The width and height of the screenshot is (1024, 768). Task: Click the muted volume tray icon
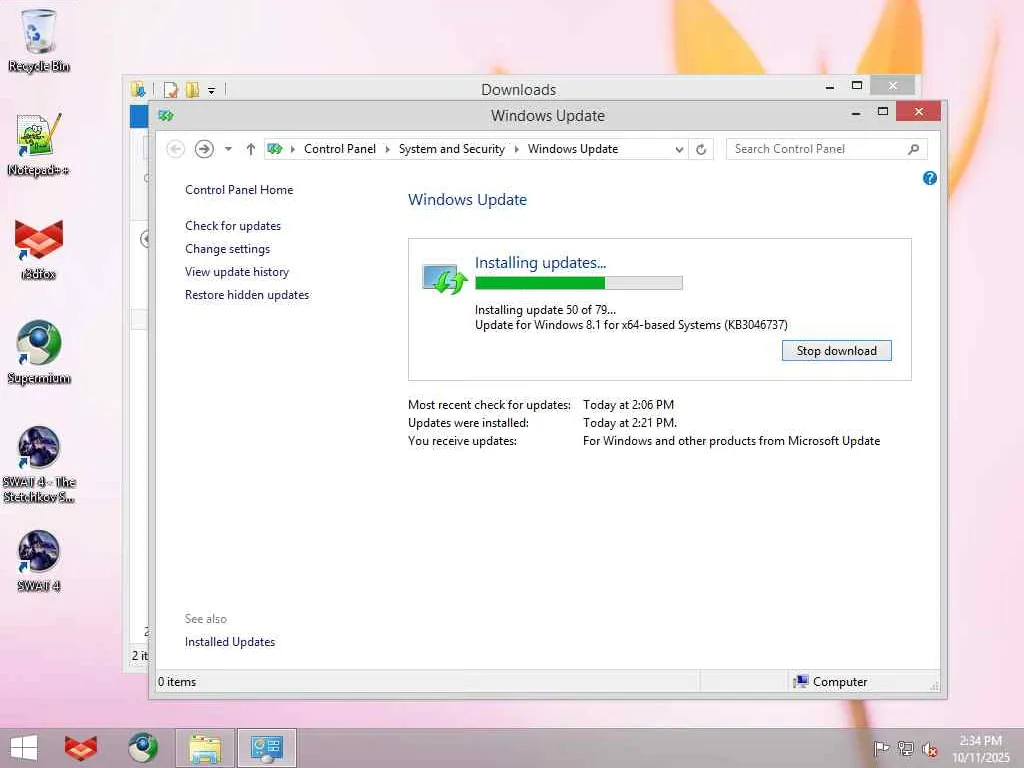pyautogui.click(x=930, y=748)
